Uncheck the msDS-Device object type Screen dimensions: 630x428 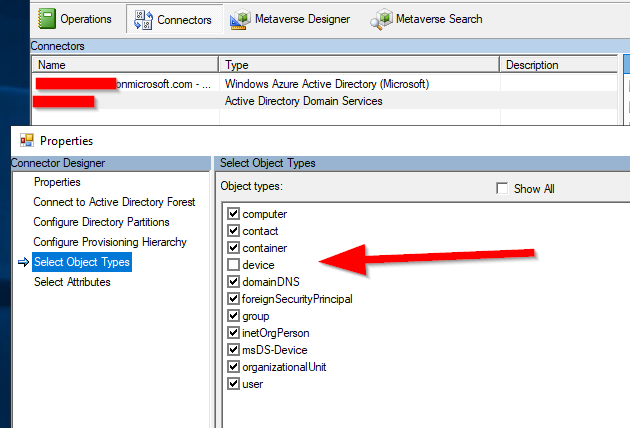pyautogui.click(x=233, y=350)
